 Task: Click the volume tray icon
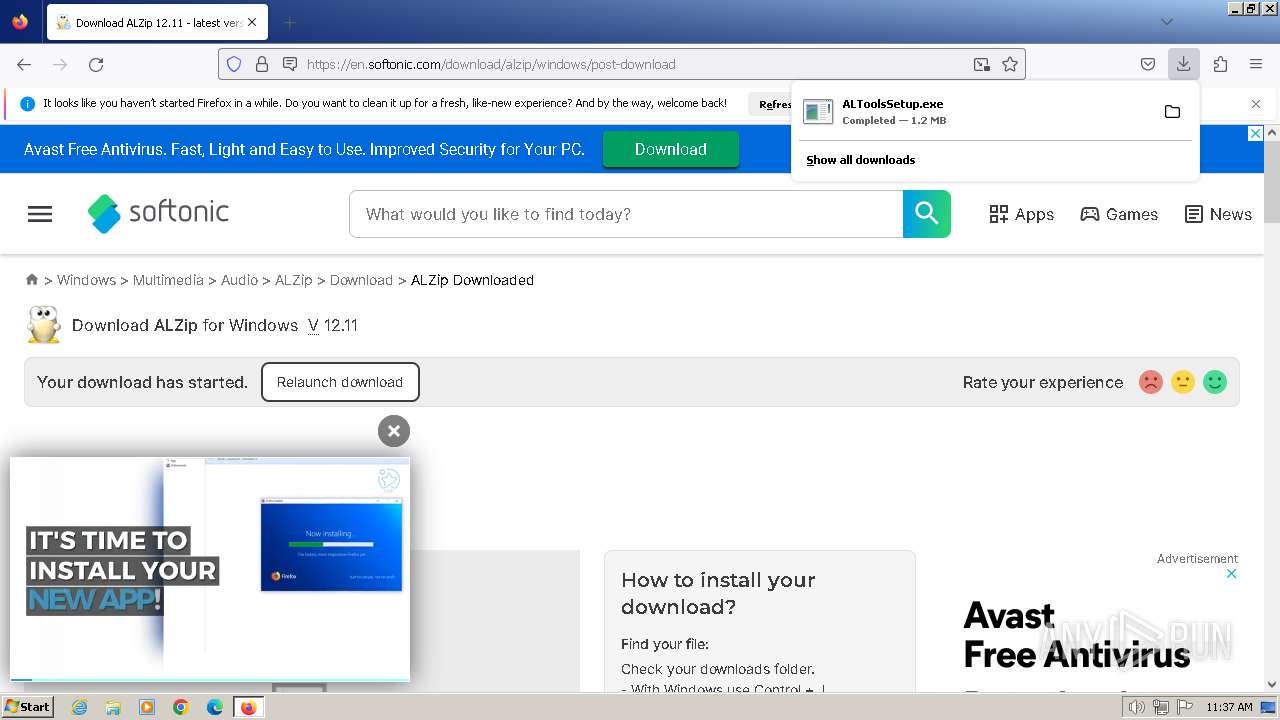pyautogui.click(x=1137, y=707)
